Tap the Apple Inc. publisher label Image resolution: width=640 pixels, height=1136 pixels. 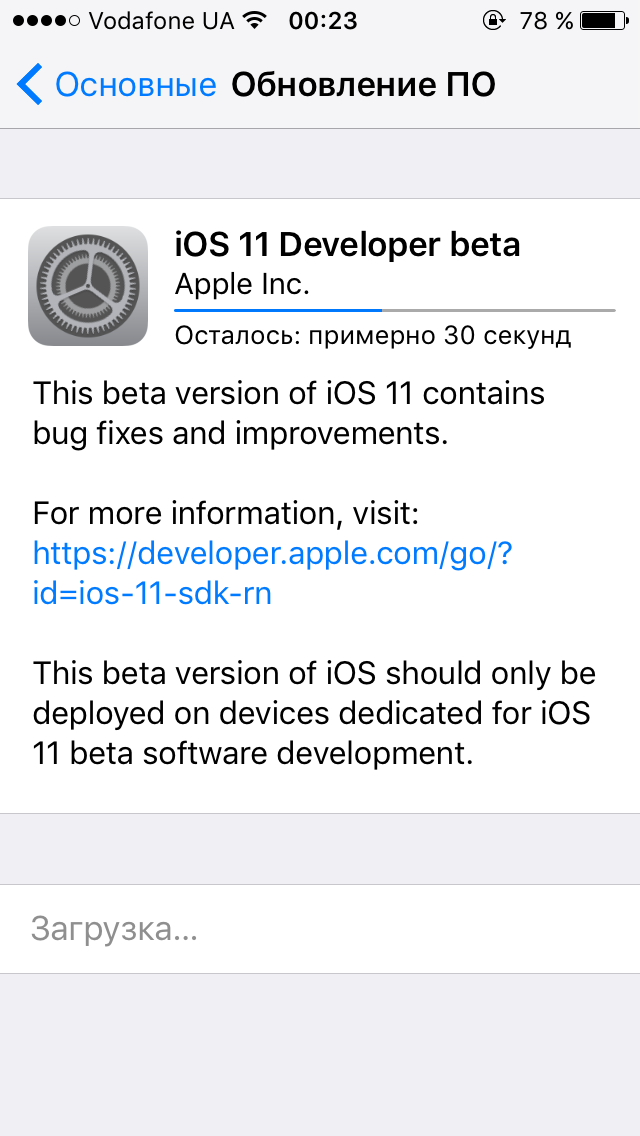242,284
